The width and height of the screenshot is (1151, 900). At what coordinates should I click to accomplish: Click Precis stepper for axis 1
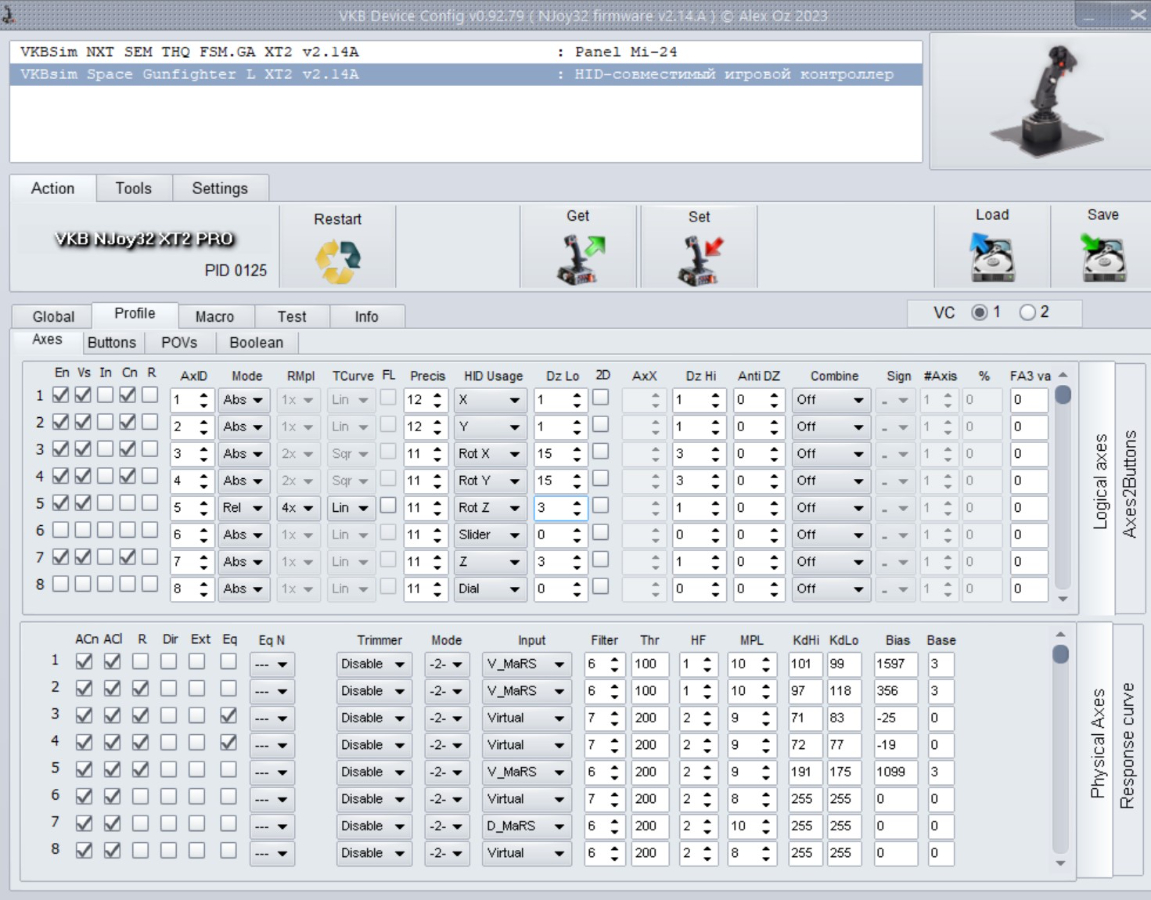[437, 400]
